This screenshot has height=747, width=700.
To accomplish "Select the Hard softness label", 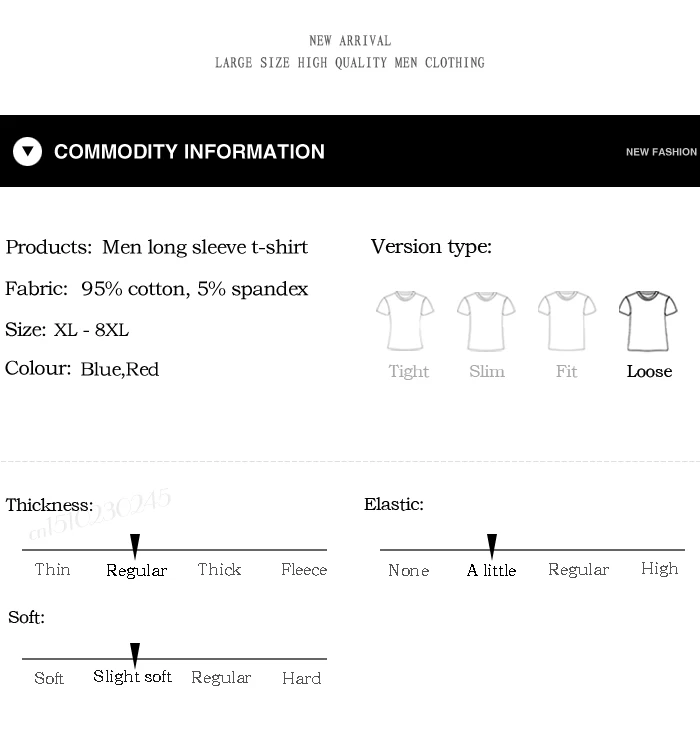I will (x=302, y=678).
